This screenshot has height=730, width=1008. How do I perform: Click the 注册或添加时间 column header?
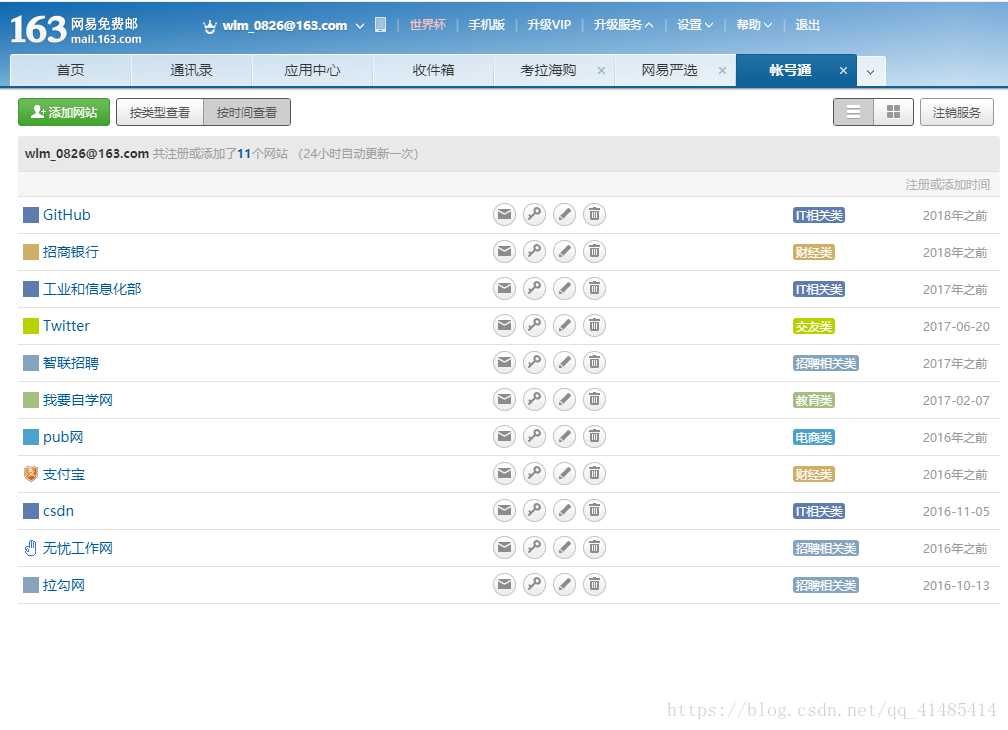948,184
